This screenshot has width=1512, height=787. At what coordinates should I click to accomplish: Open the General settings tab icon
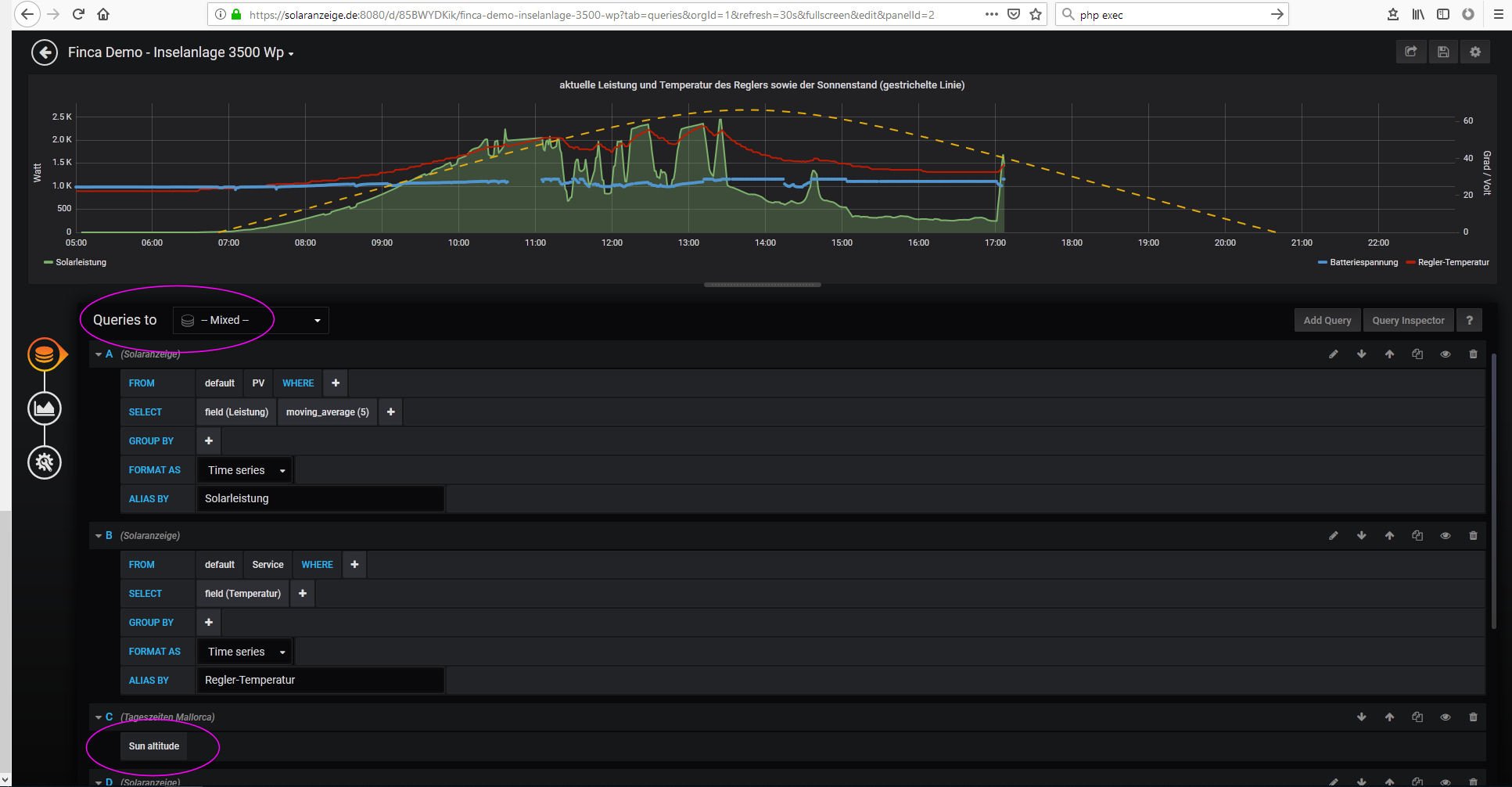[45, 462]
